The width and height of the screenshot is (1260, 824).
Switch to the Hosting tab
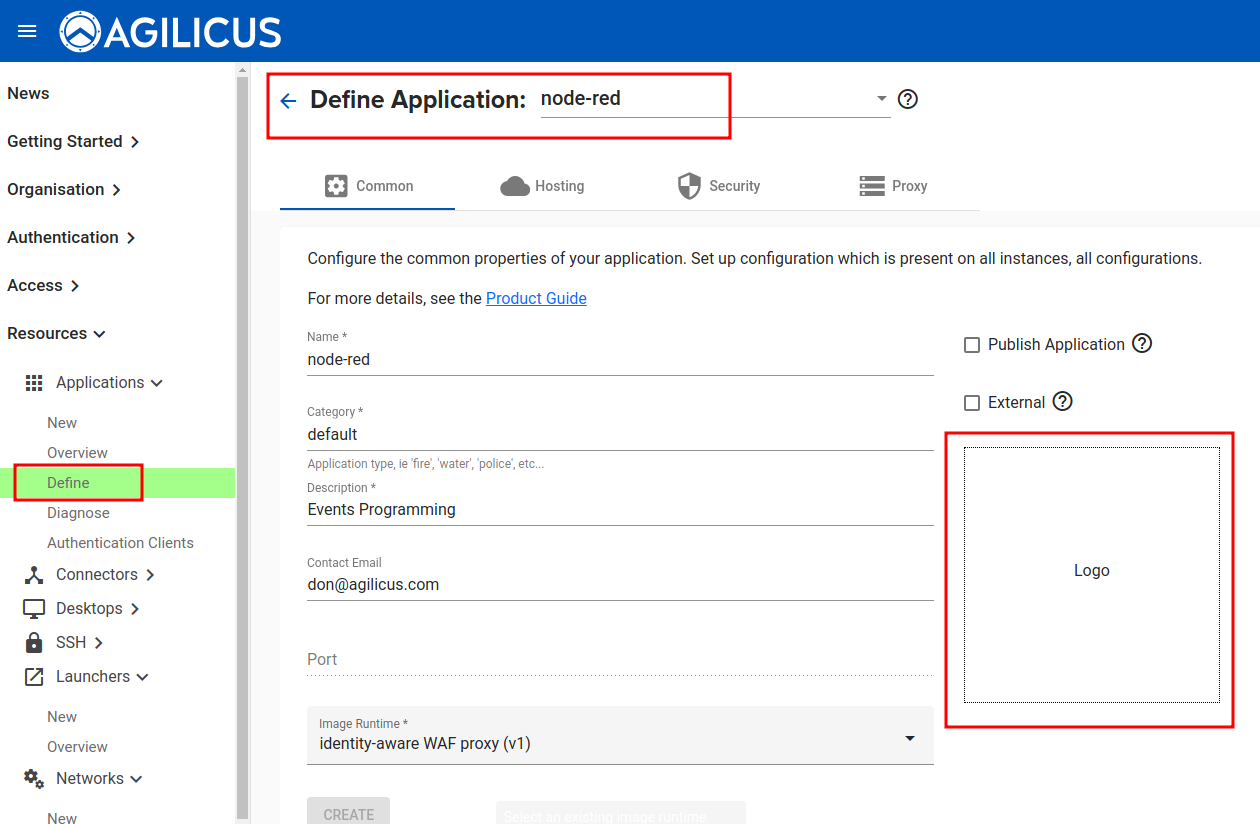[x=542, y=186]
